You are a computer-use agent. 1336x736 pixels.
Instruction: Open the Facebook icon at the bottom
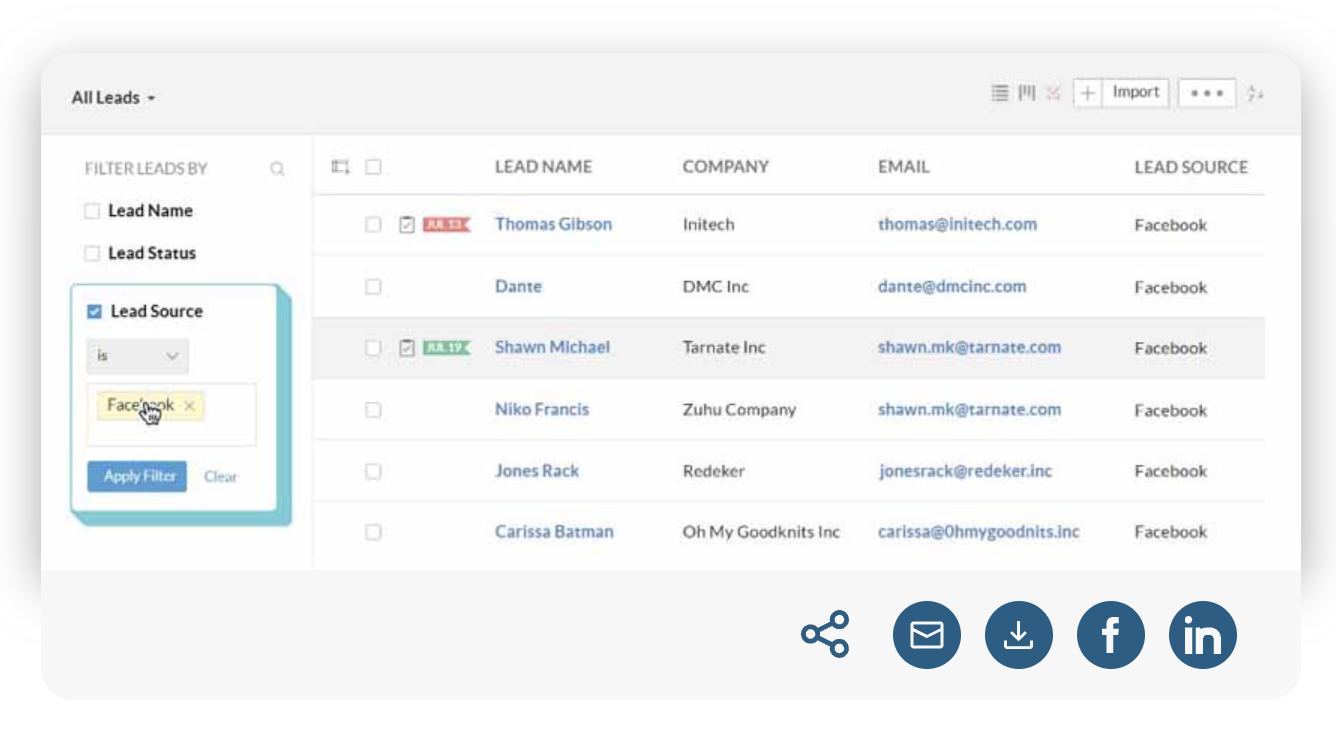point(1110,635)
